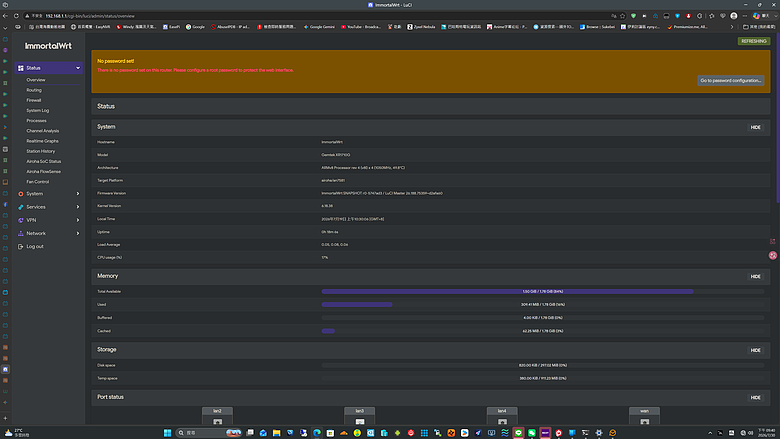Click the Services icon in sidebar
This screenshot has height=439, width=780.
20,207
